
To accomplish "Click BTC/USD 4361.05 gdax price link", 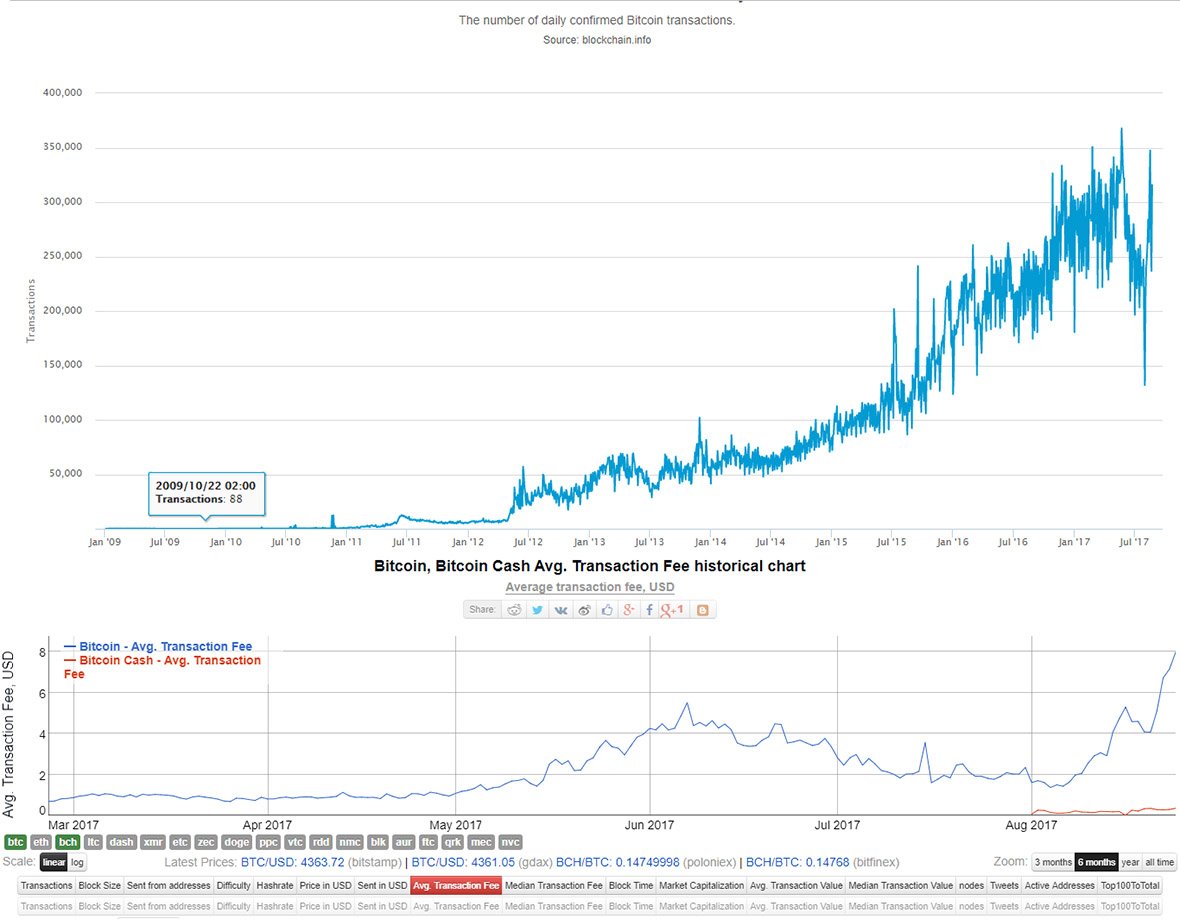I will [x=463, y=863].
